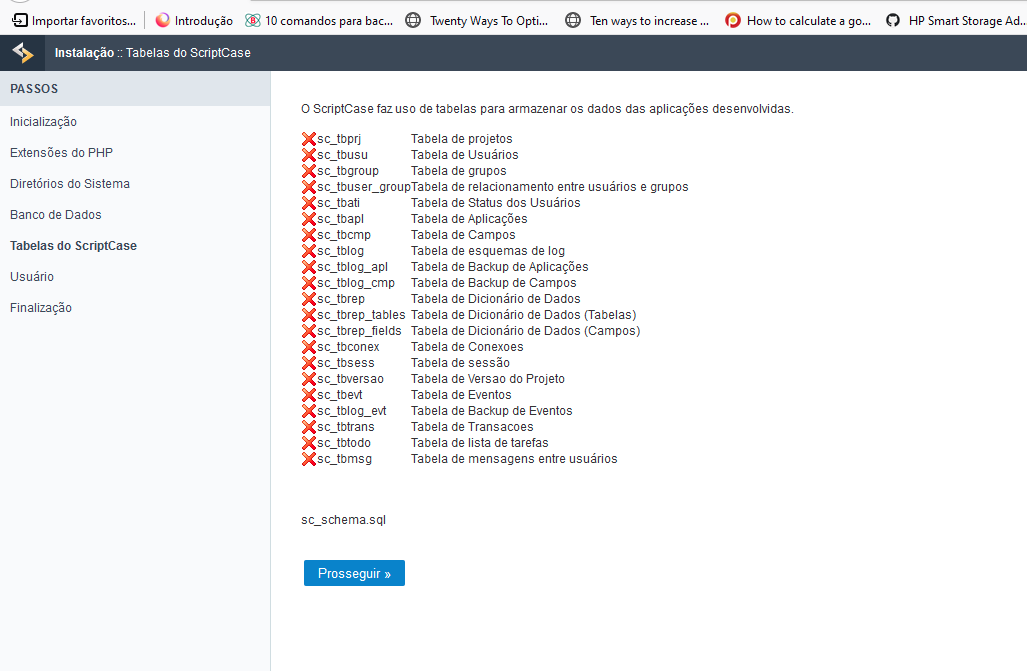The width and height of the screenshot is (1027, 671).
Task: Click the sc_tbversao table name
Action: tap(350, 379)
